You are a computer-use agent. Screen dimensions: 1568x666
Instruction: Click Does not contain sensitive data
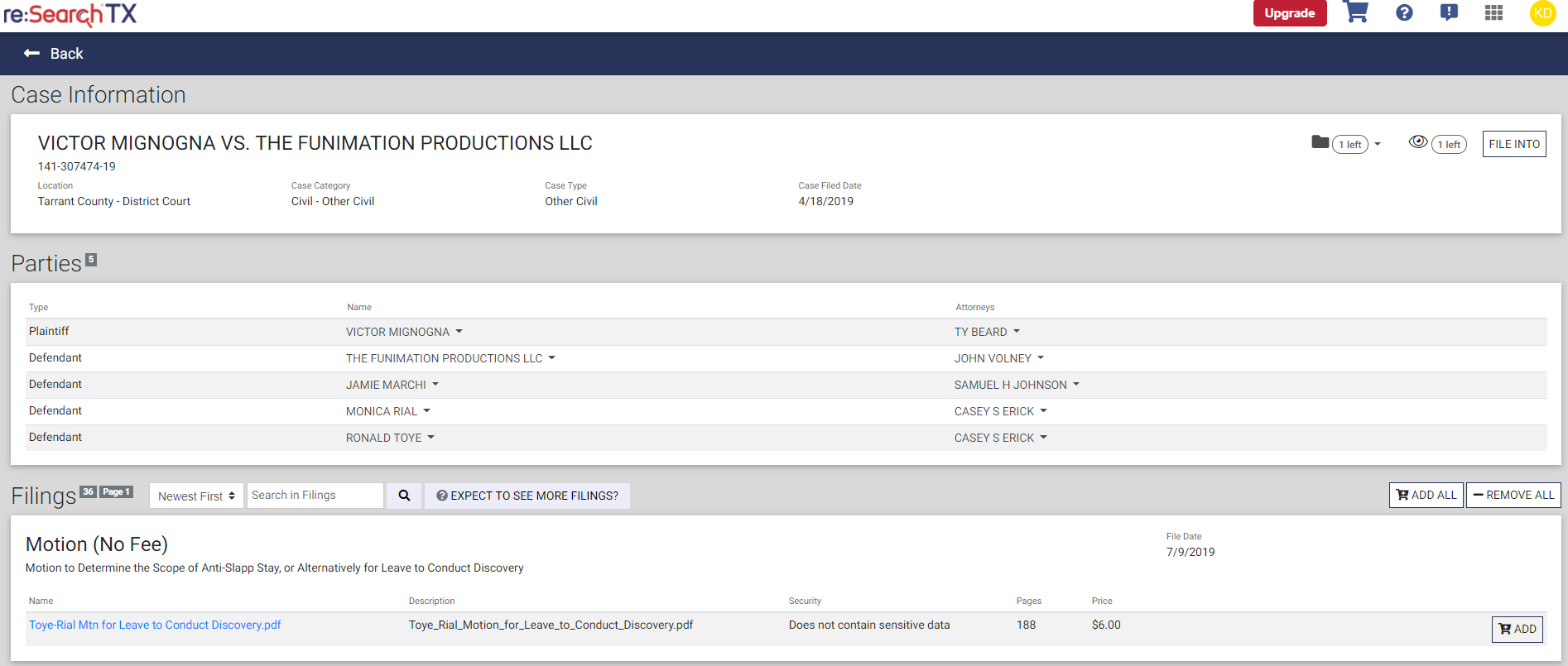click(x=869, y=625)
